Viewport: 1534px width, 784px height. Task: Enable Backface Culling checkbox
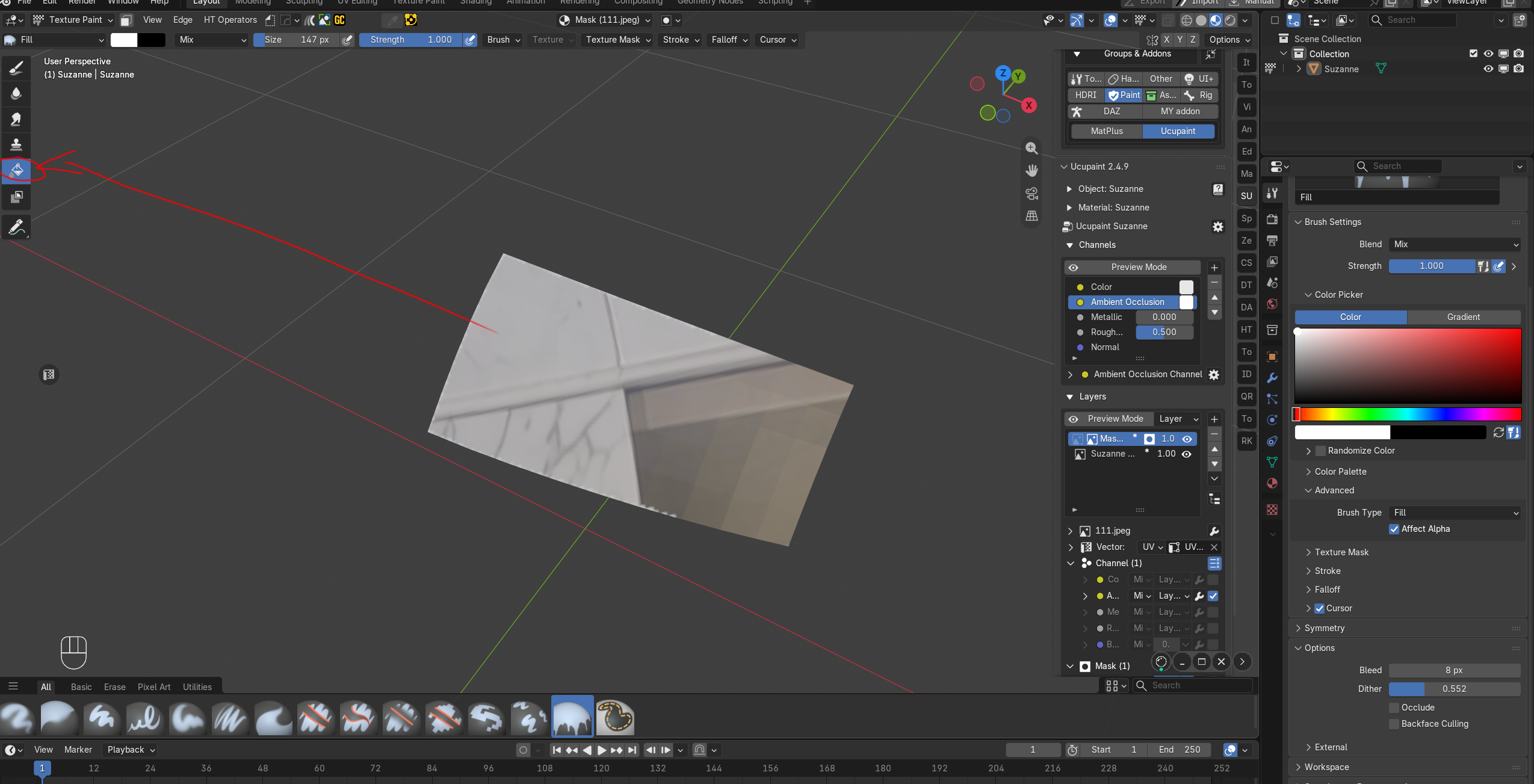[x=1394, y=724]
